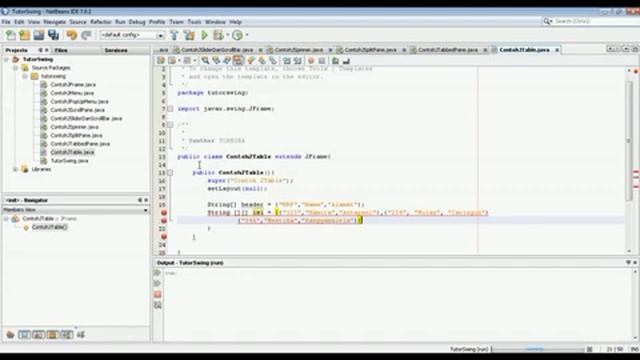Toggle Show Static Members filter in Navigator
The width and height of the screenshot is (640, 360).
point(38,335)
